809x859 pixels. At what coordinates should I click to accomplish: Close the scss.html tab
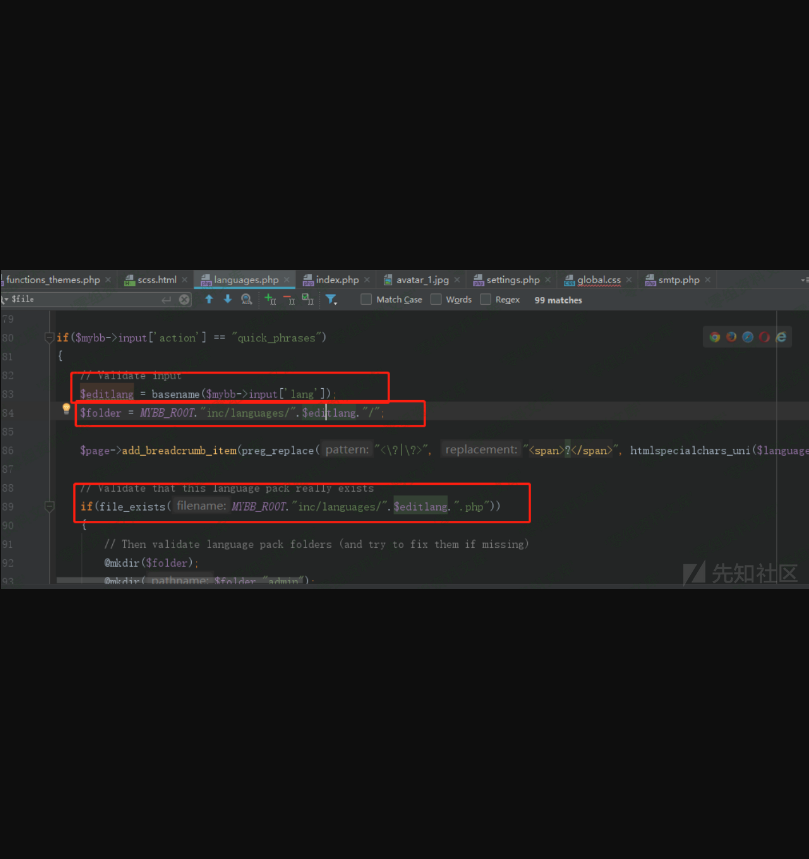point(185,280)
